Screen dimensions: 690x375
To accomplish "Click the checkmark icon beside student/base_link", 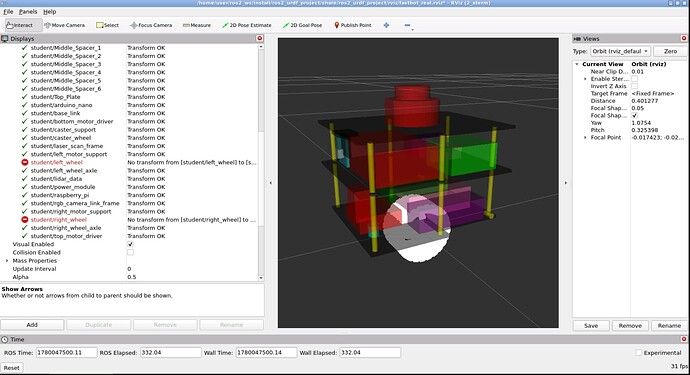I will click(25, 113).
